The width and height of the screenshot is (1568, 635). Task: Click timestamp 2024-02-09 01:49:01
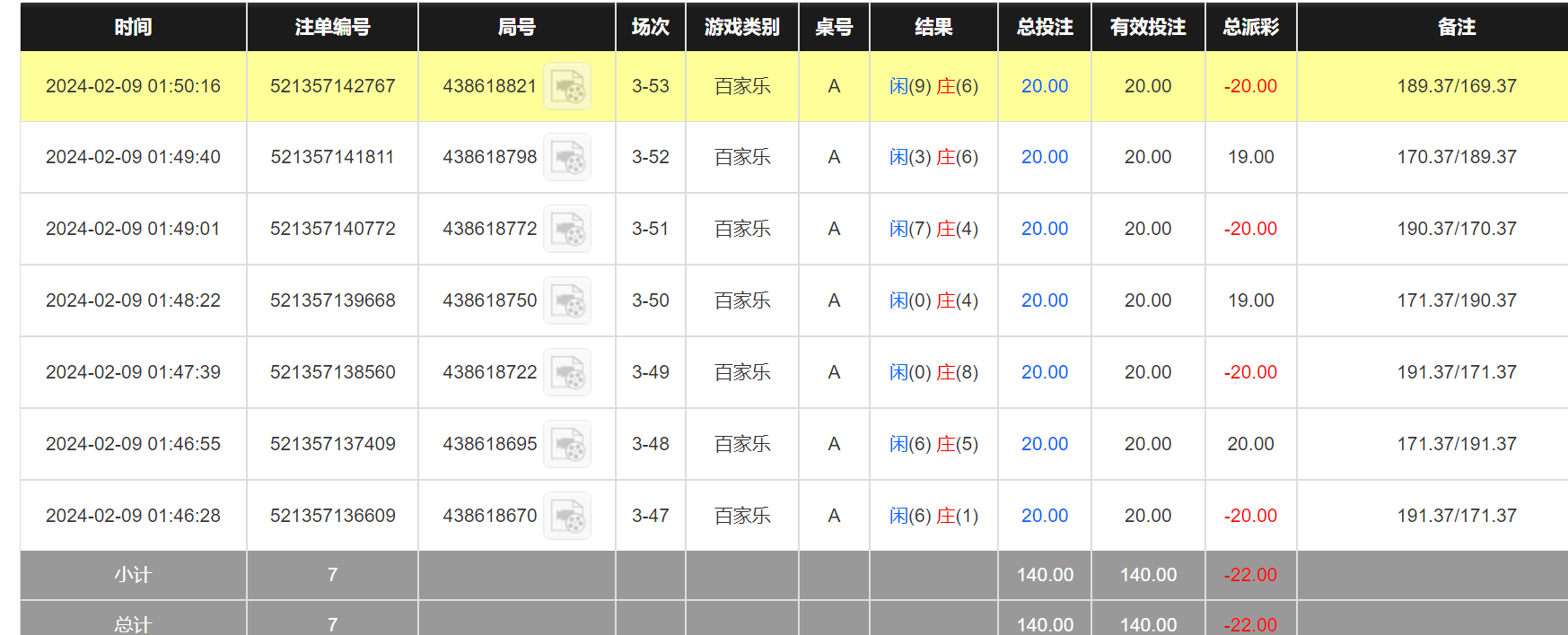[133, 229]
